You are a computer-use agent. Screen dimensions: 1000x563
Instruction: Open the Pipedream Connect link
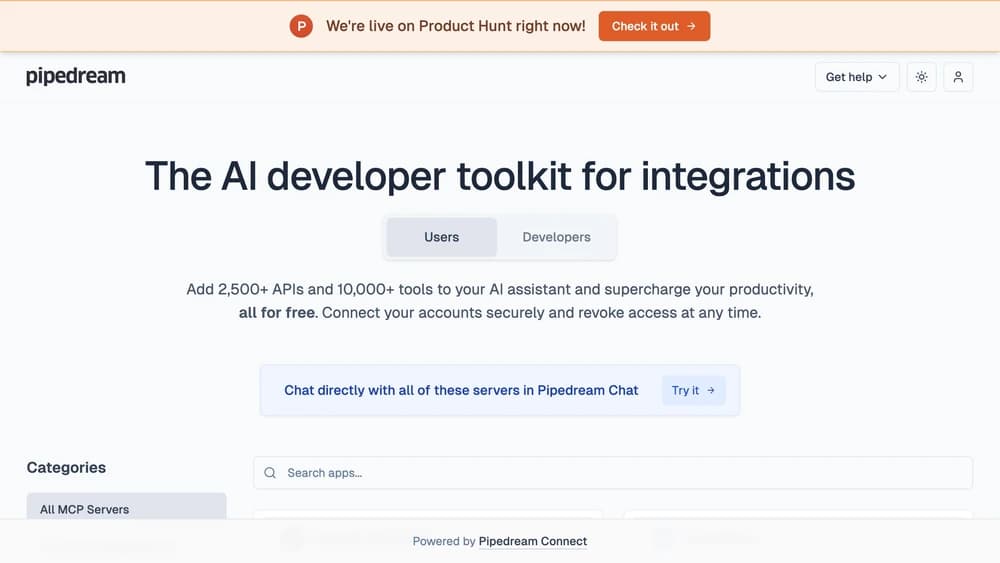tap(533, 541)
